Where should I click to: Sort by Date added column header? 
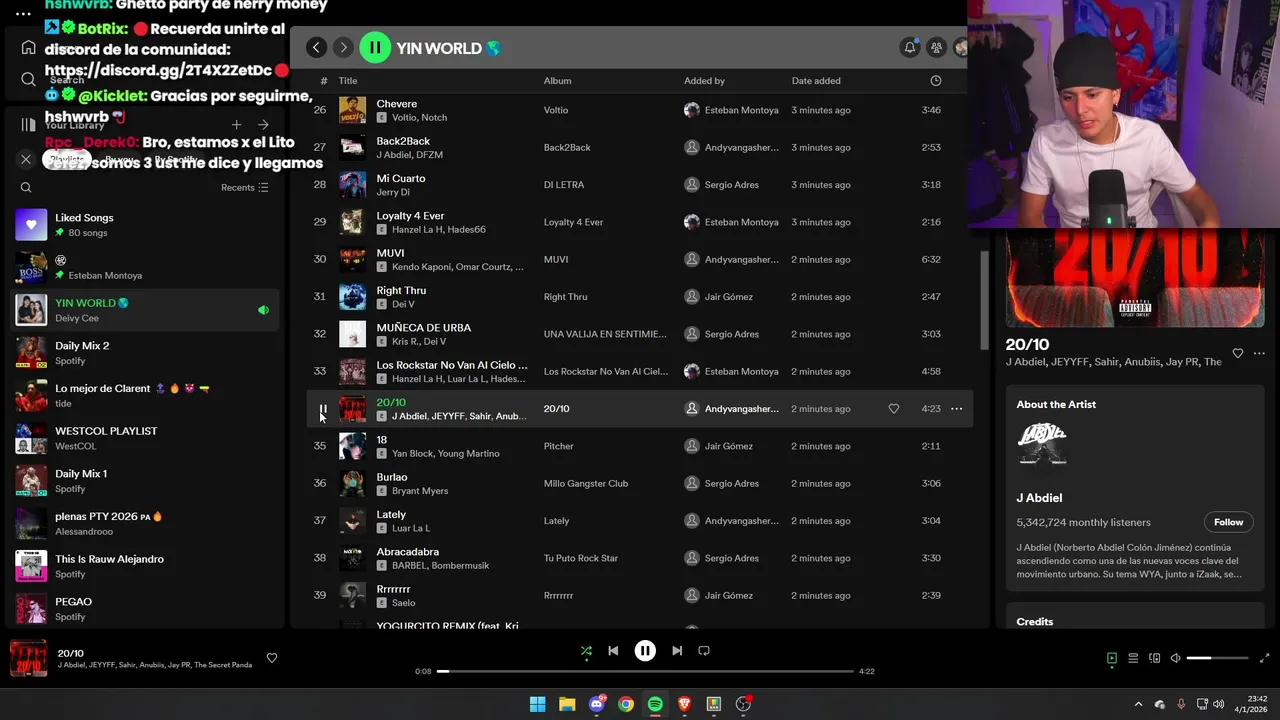pos(816,81)
